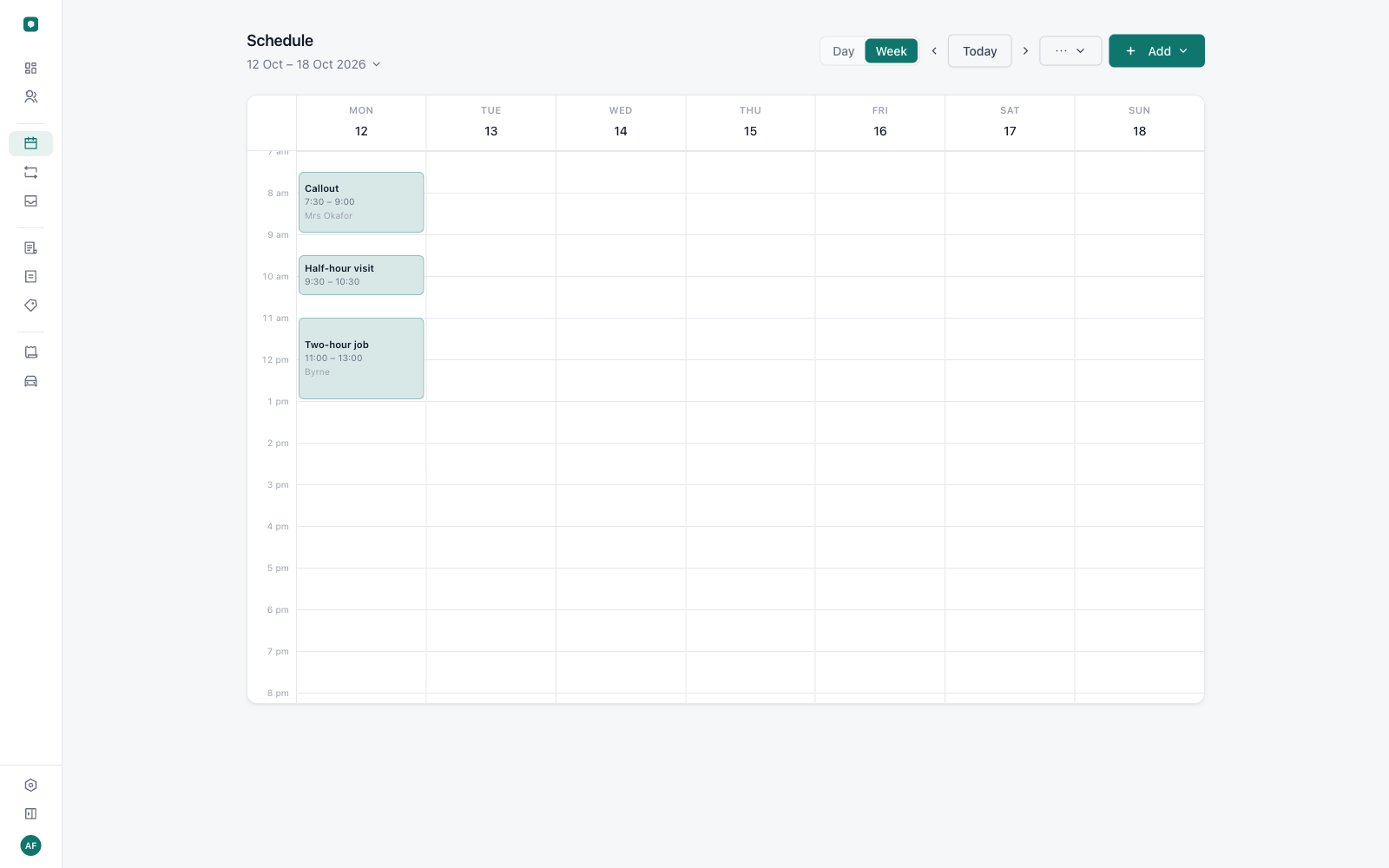This screenshot has width=1389, height=868.
Task: Open the vehicle car sidebar icon
Action: tap(30, 380)
